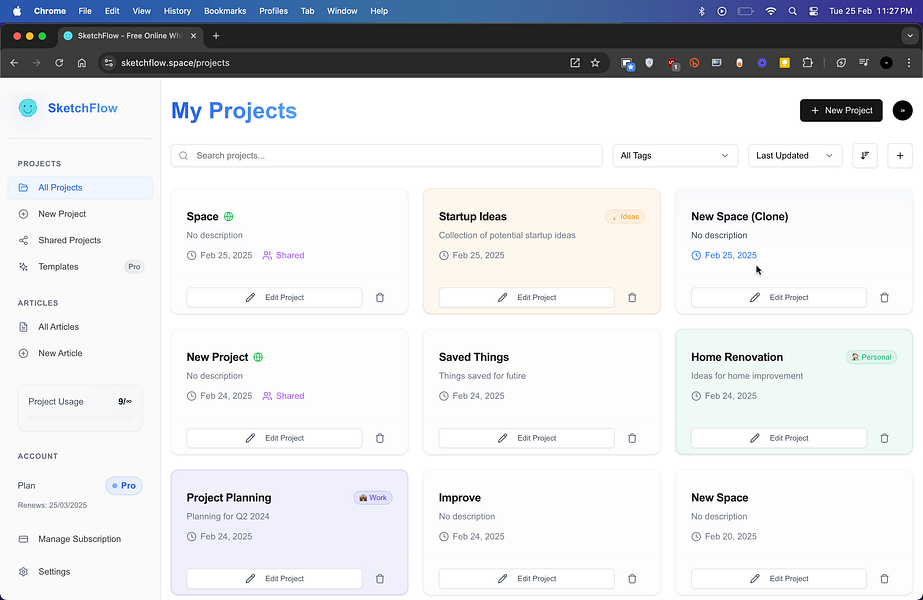Click Manage Subscription link
The height and width of the screenshot is (600, 923).
[x=79, y=539]
